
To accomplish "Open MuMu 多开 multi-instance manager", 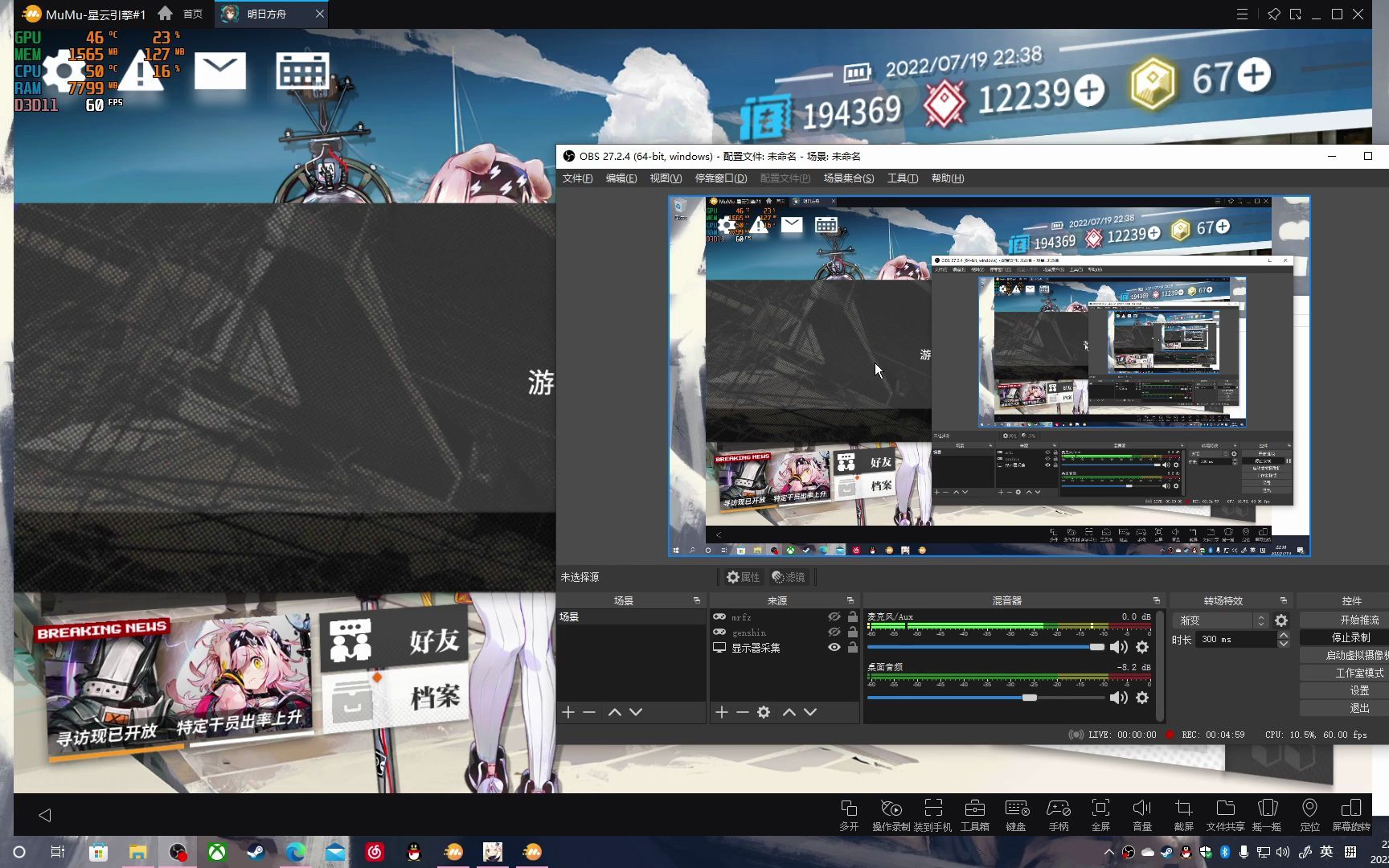I will (x=849, y=814).
